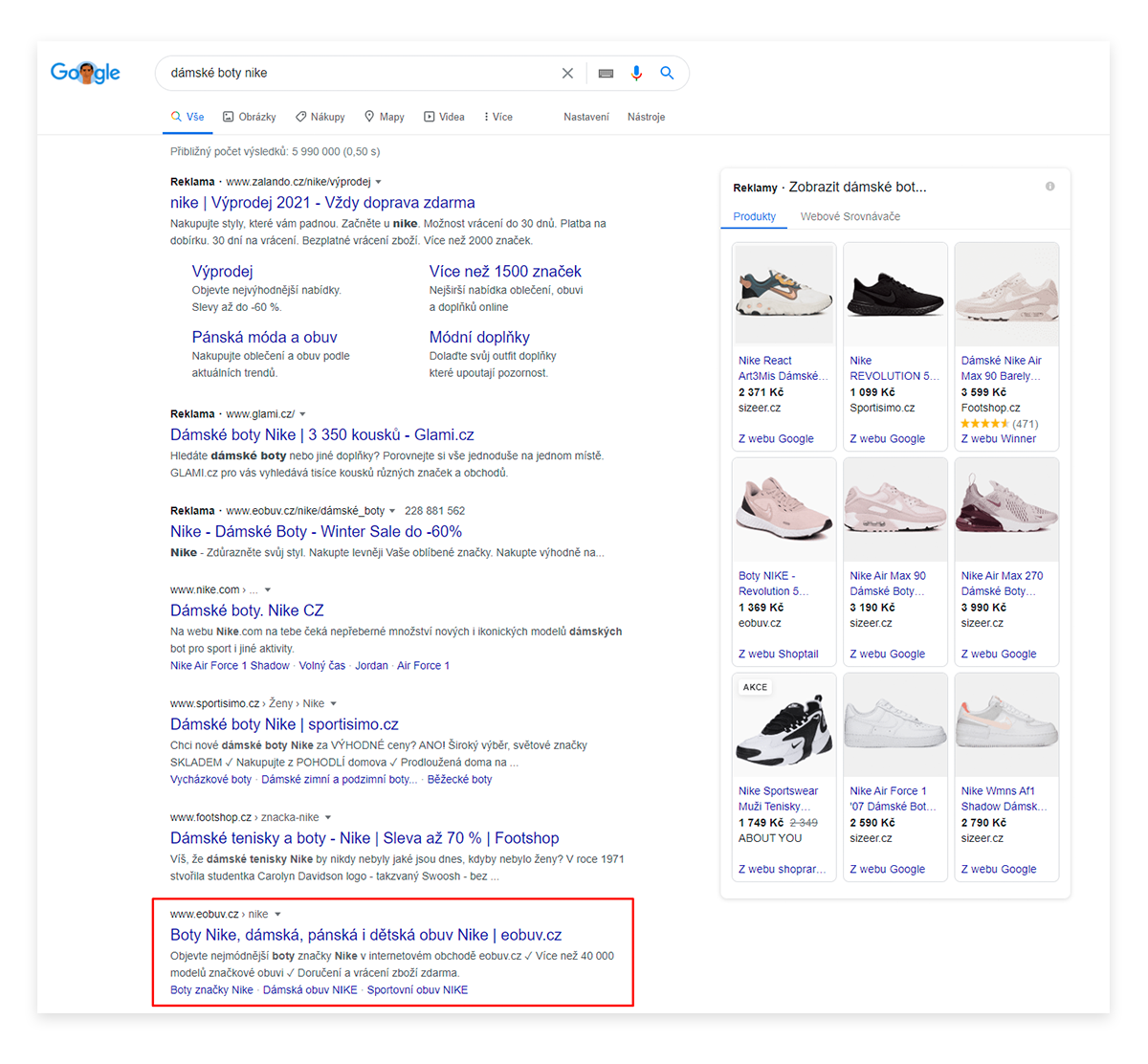Open Footshop 'Dámské tenisky a boty' result
The height and width of the screenshot is (1064, 1148).
point(364,838)
